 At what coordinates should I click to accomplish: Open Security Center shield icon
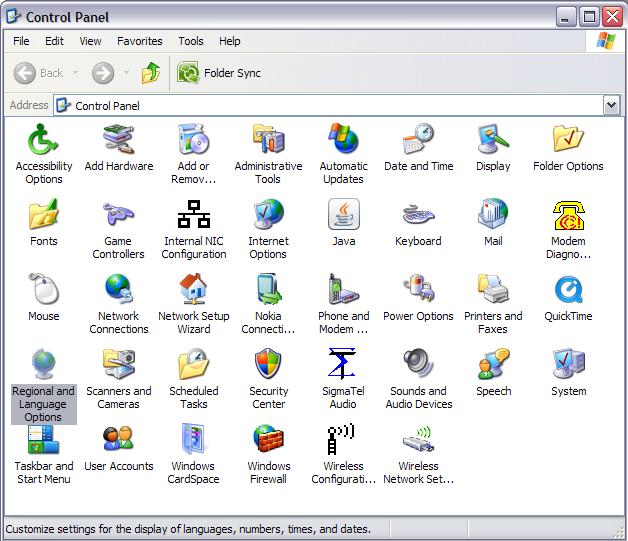click(x=268, y=364)
